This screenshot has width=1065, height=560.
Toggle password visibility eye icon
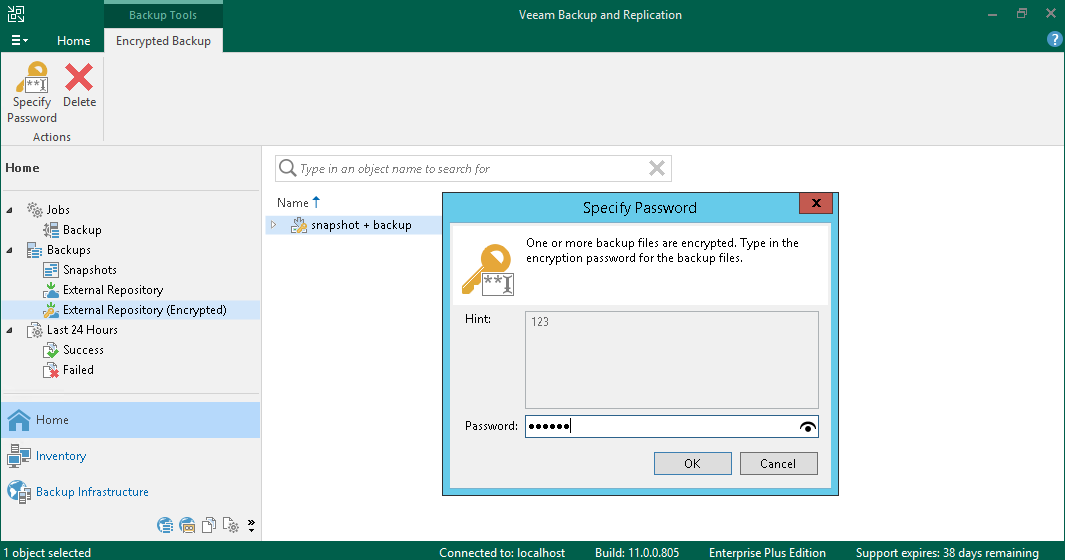pos(808,427)
